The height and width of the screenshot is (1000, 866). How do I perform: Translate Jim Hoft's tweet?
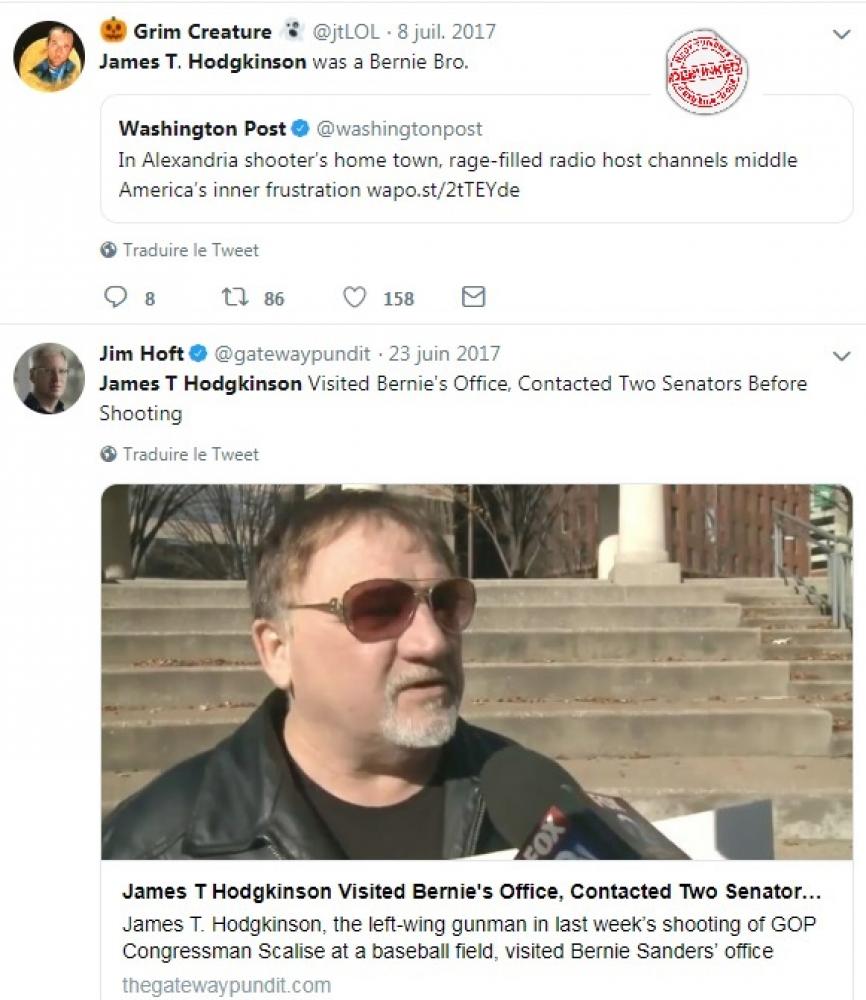pyautogui.click(x=190, y=454)
